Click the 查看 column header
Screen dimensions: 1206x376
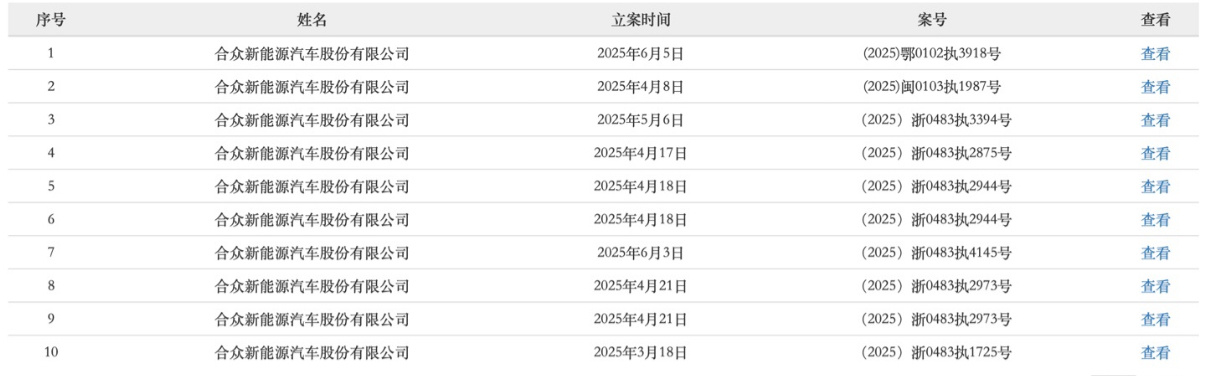pyautogui.click(x=1155, y=20)
